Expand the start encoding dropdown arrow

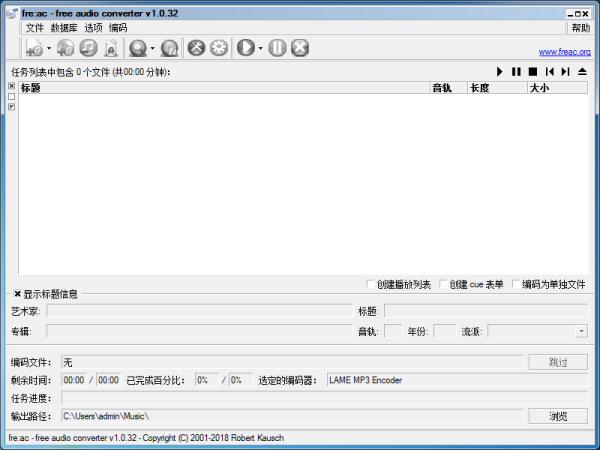click(260, 48)
